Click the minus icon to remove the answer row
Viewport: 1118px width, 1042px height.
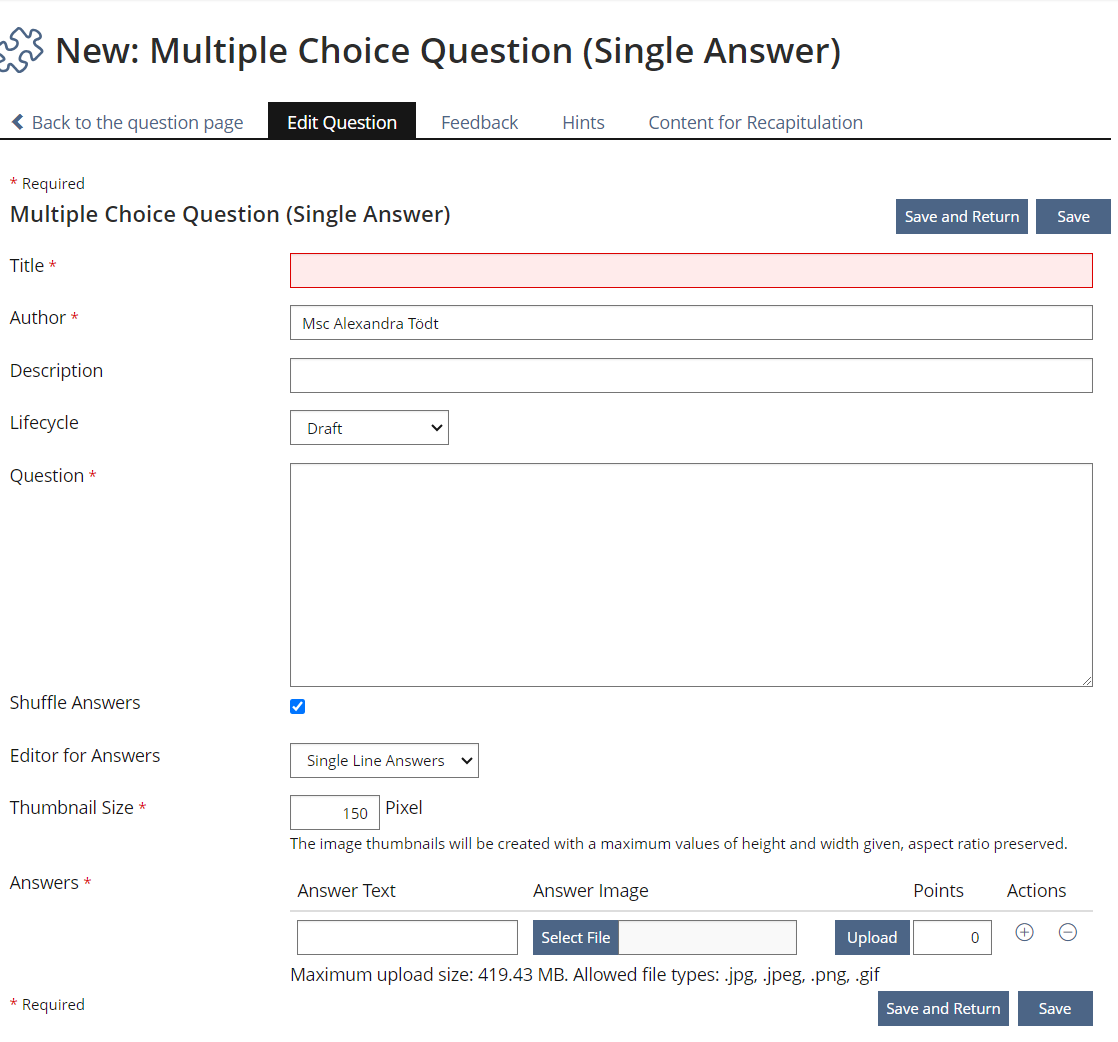(x=1068, y=932)
